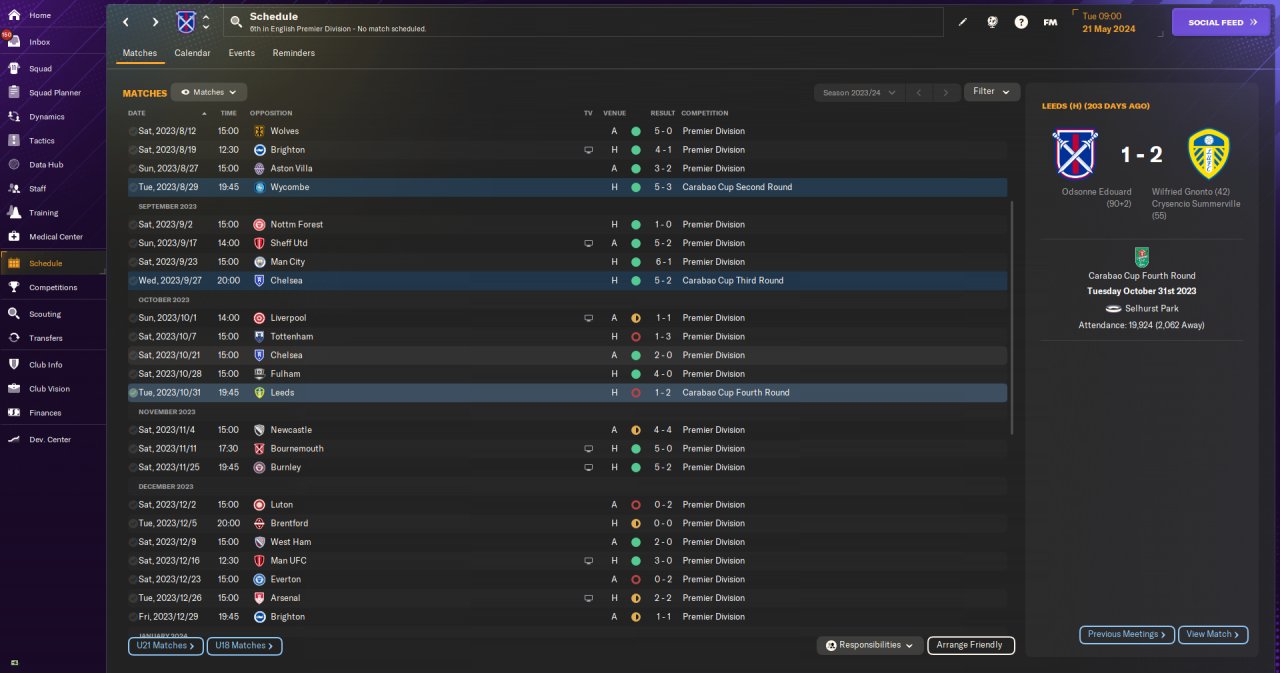Toggle selection circle for Nottm Forest match

tap(133, 225)
